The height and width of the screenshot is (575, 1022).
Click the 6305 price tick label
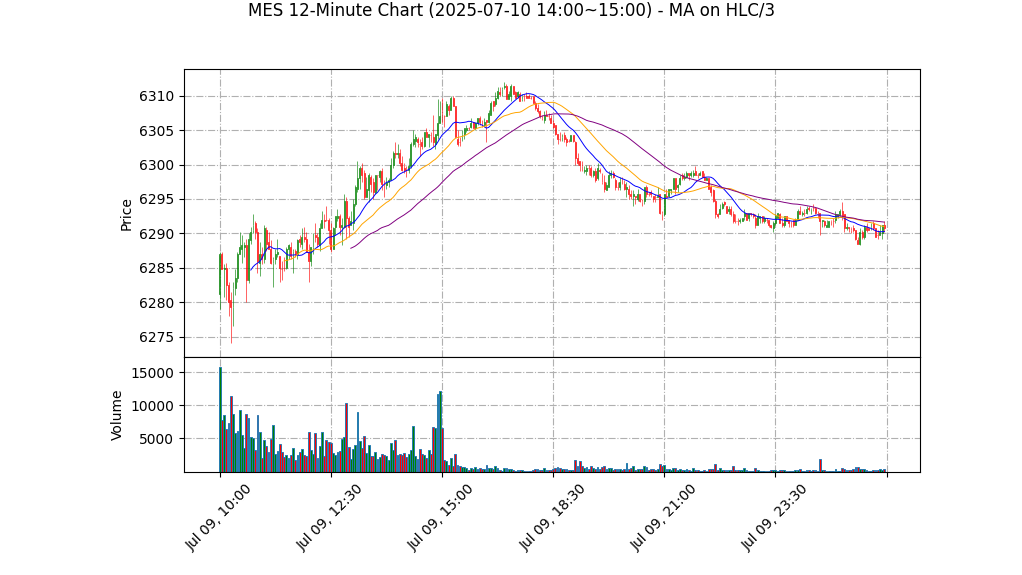[x=156, y=131]
